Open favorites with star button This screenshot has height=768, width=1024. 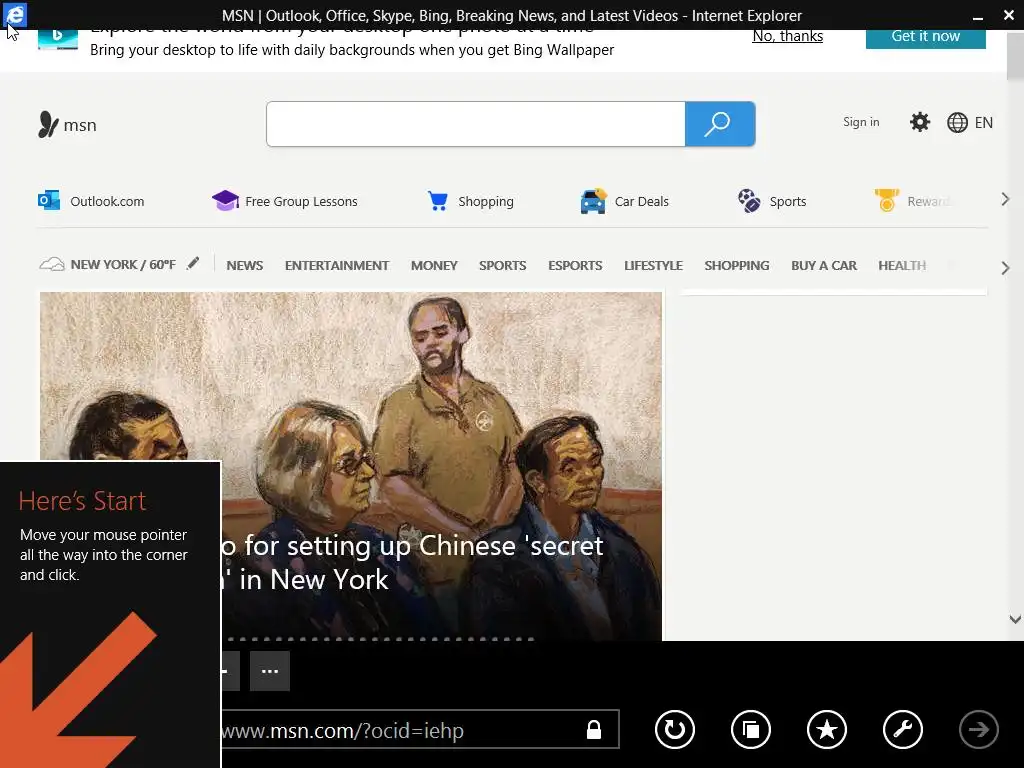pyautogui.click(x=827, y=729)
